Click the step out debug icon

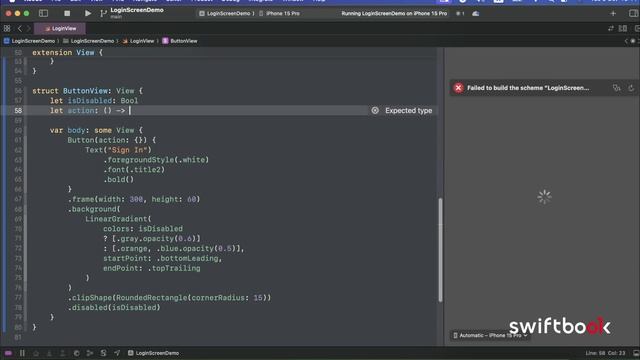[x=62, y=353]
